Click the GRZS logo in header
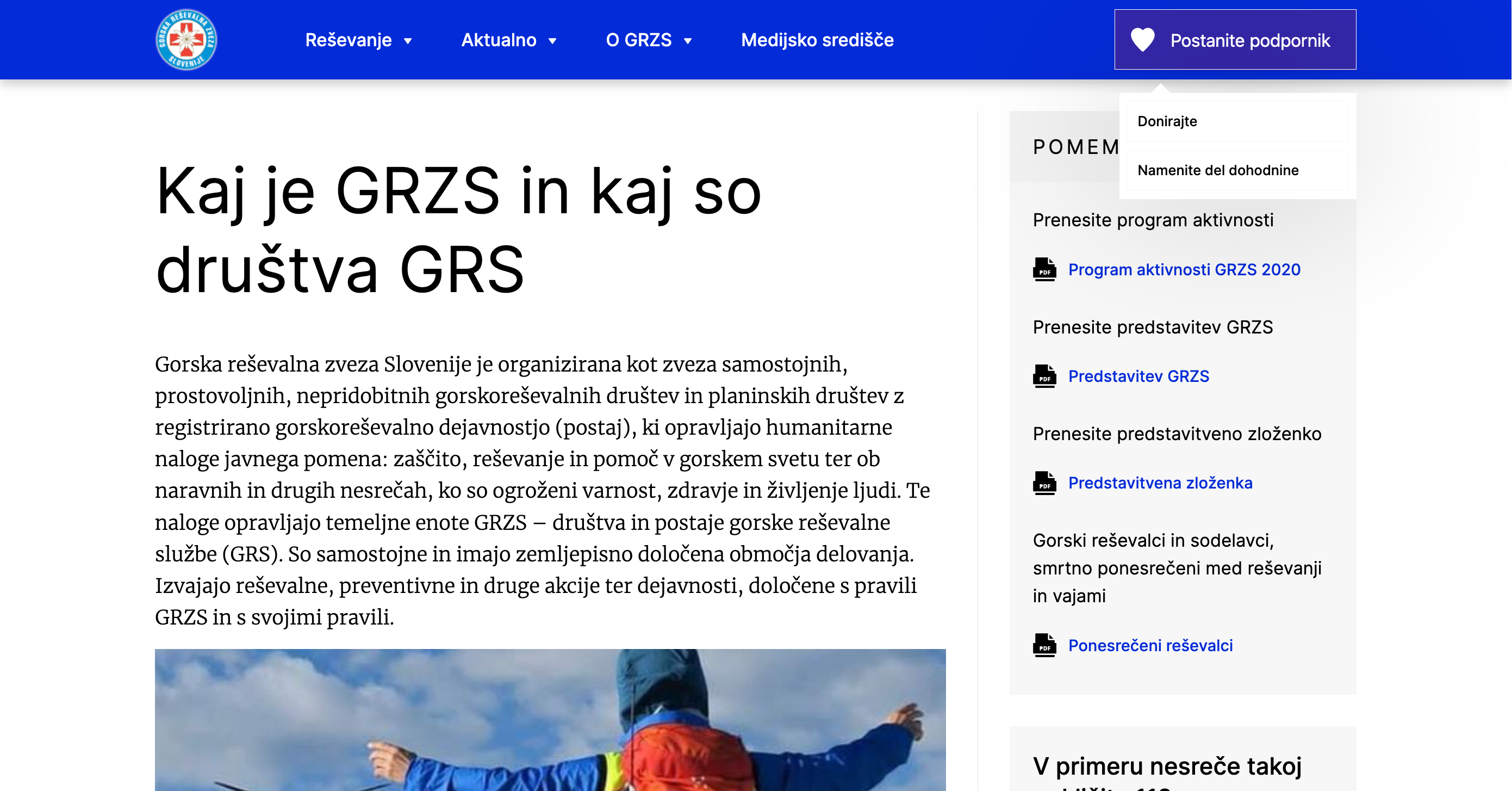 186,39
